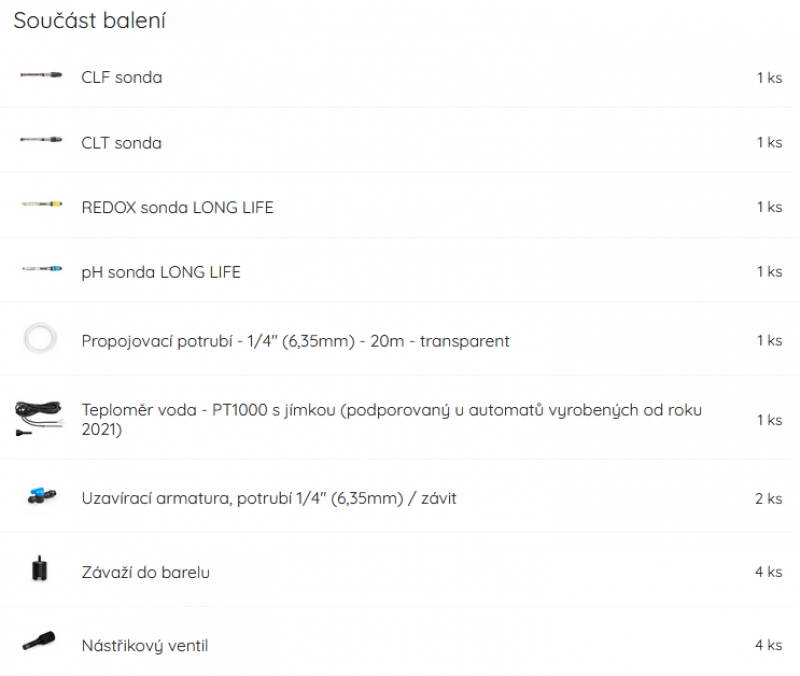This screenshot has width=800, height=676.
Task: Open the Závaží do barelu link
Action: (x=145, y=572)
